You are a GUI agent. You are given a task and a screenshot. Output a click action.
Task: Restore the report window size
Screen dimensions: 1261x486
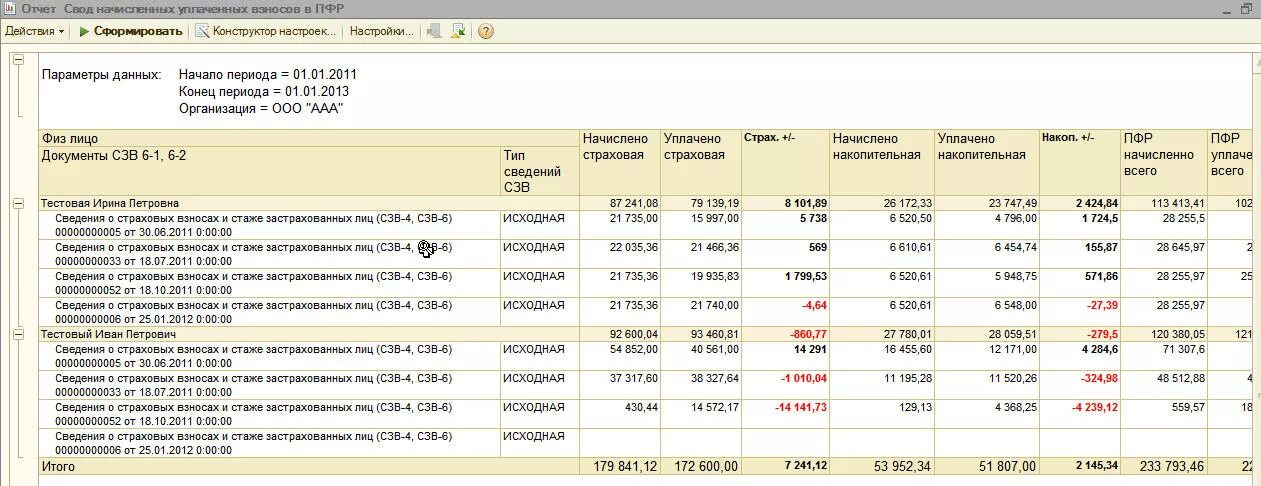(x=1247, y=8)
